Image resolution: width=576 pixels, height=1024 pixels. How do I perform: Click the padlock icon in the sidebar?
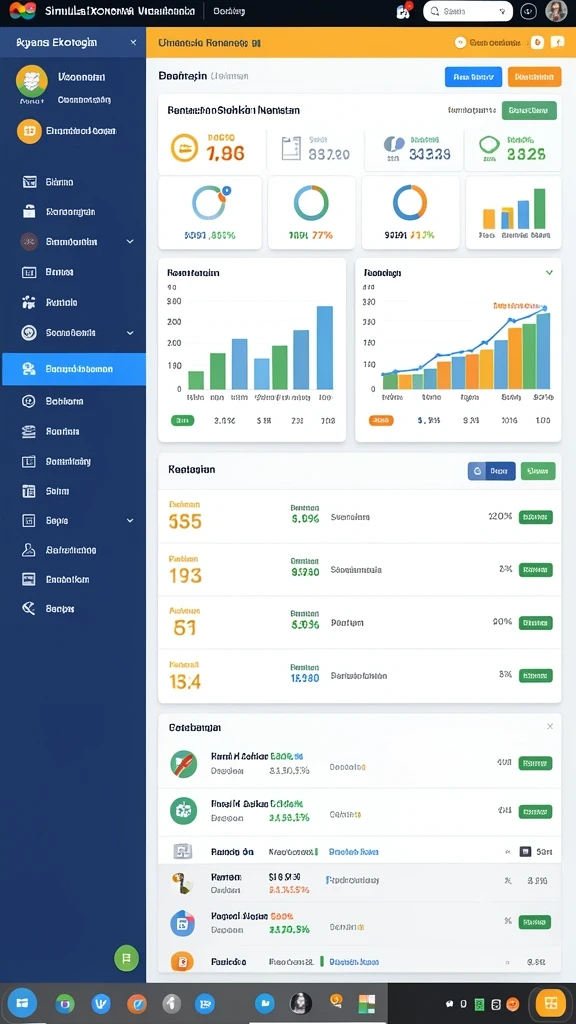[29, 212]
